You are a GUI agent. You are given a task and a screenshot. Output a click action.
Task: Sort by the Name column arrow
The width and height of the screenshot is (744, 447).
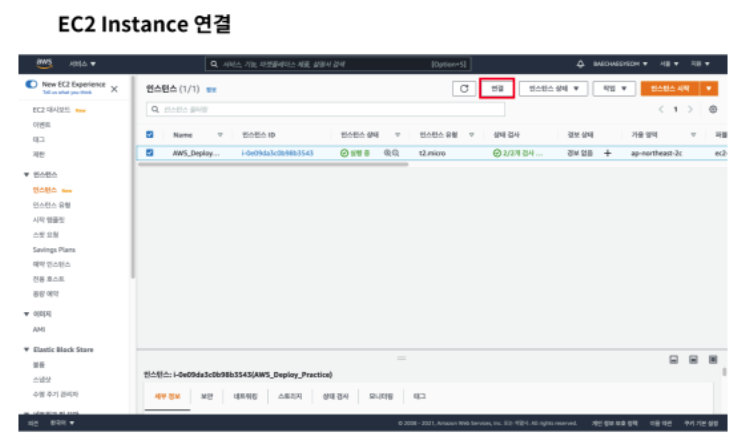[220, 135]
